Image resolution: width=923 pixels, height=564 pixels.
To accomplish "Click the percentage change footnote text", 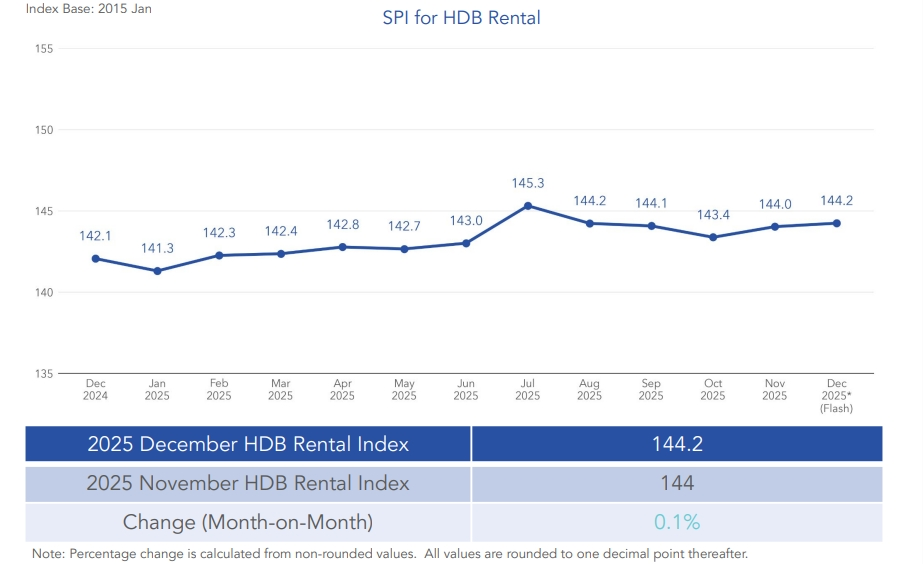I will click(x=390, y=553).
